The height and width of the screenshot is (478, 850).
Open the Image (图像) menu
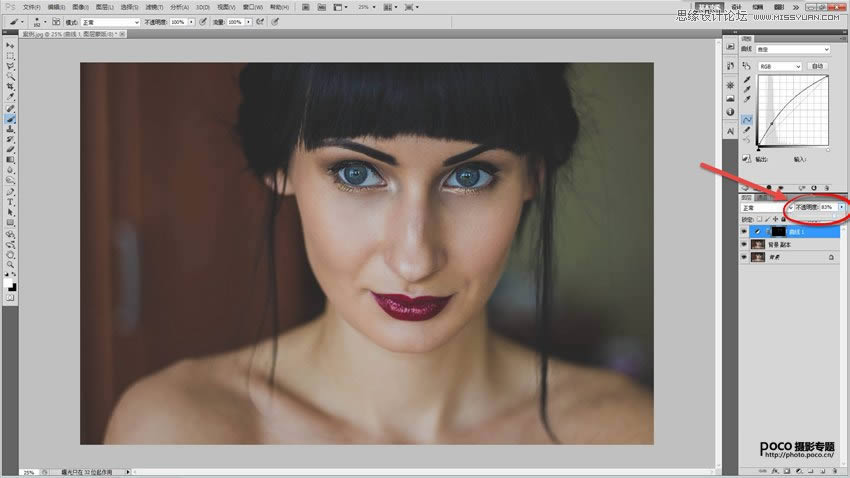[80, 6]
